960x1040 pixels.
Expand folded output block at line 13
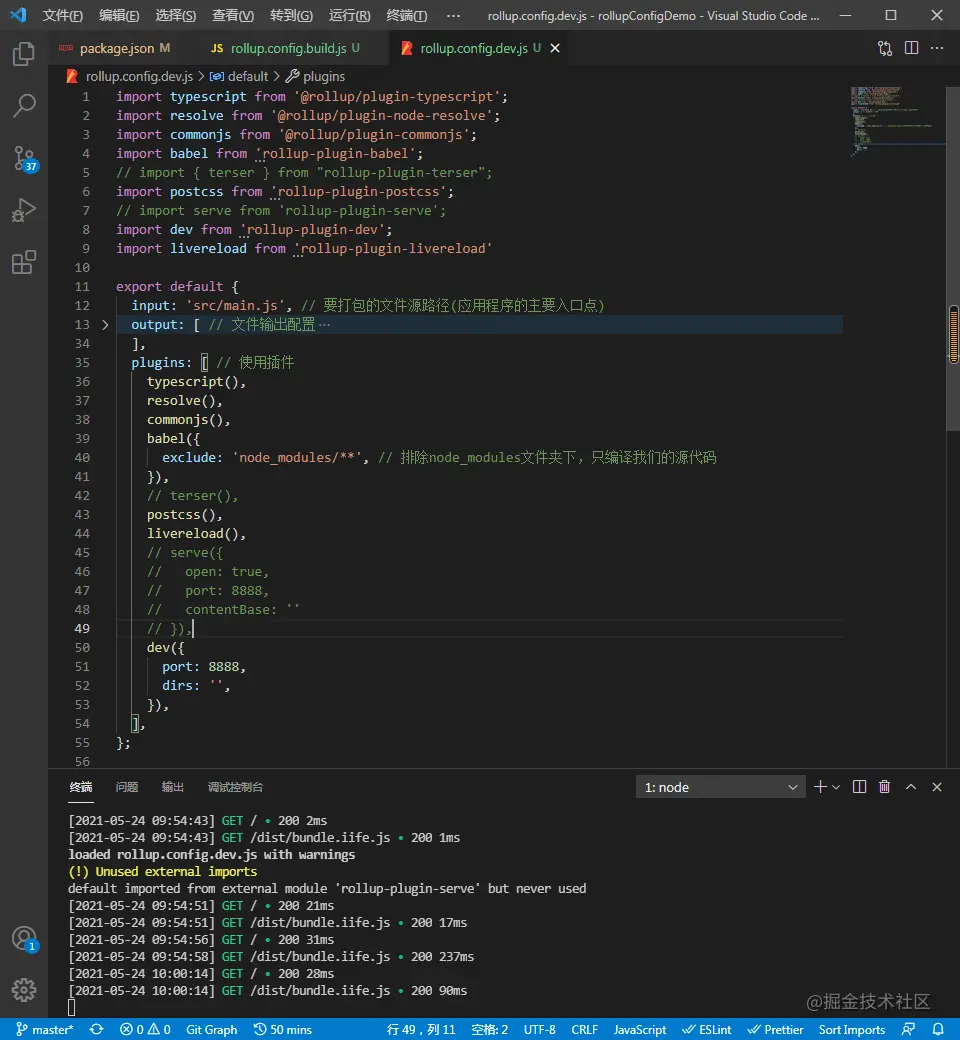(x=105, y=324)
